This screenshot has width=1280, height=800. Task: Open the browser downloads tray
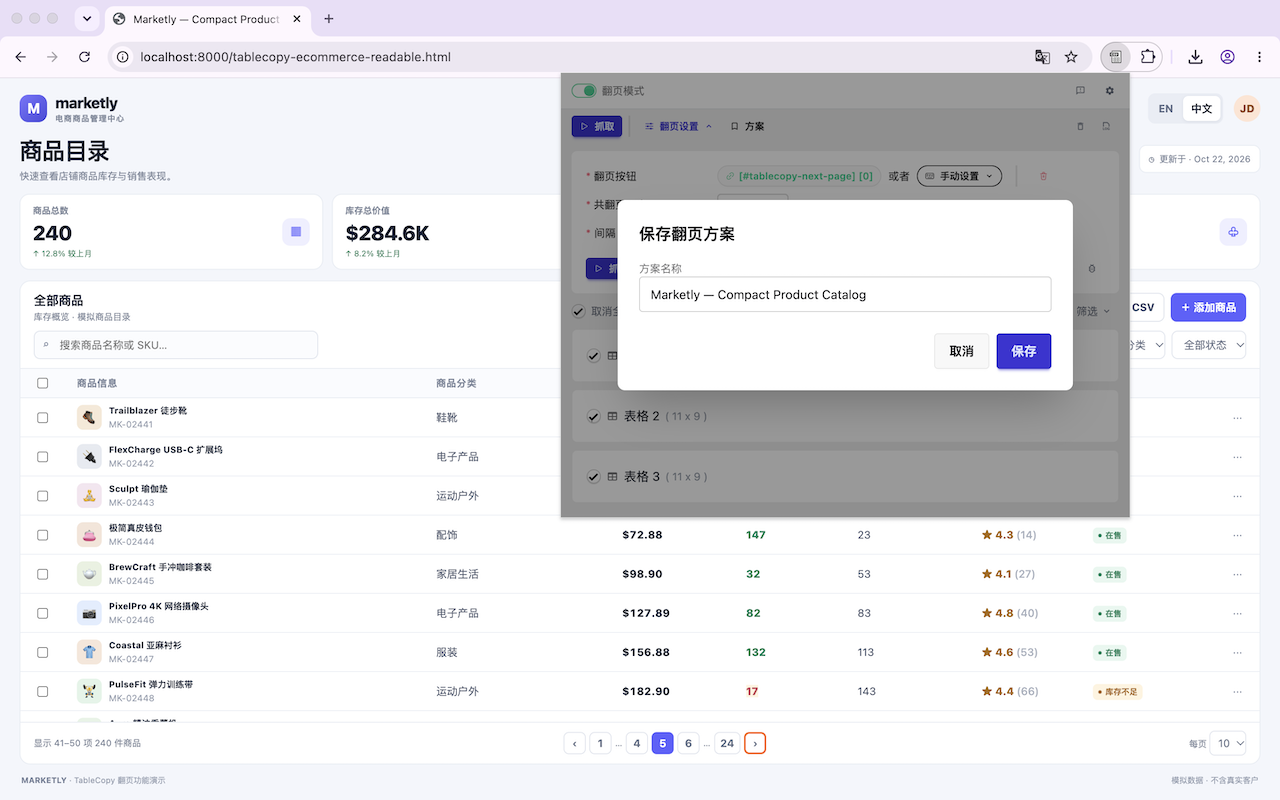(x=1195, y=57)
